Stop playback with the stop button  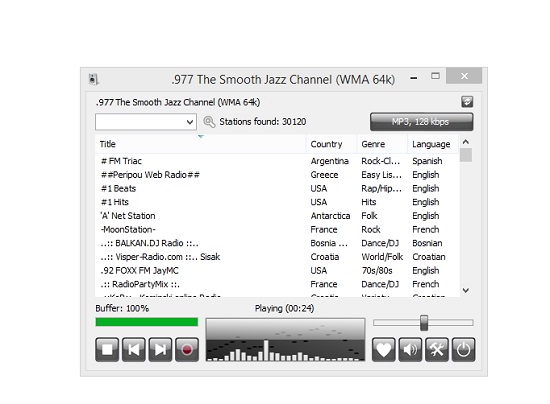[x=107, y=349]
